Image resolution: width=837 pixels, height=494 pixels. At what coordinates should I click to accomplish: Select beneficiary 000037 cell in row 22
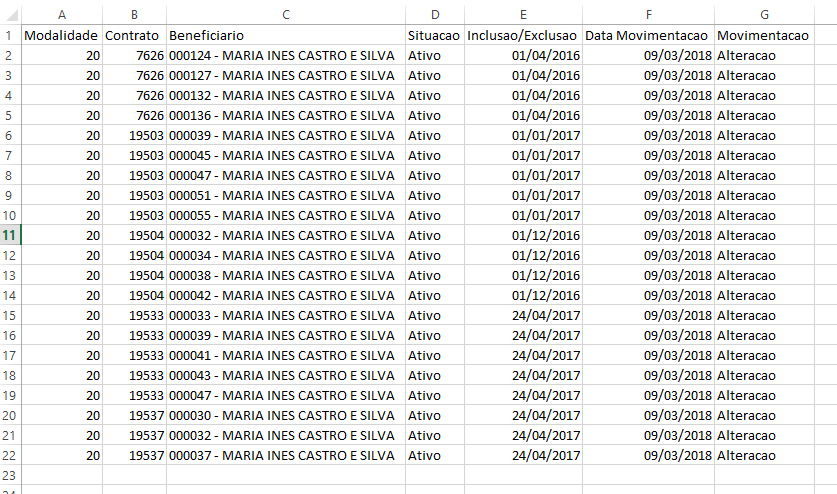(x=285, y=455)
